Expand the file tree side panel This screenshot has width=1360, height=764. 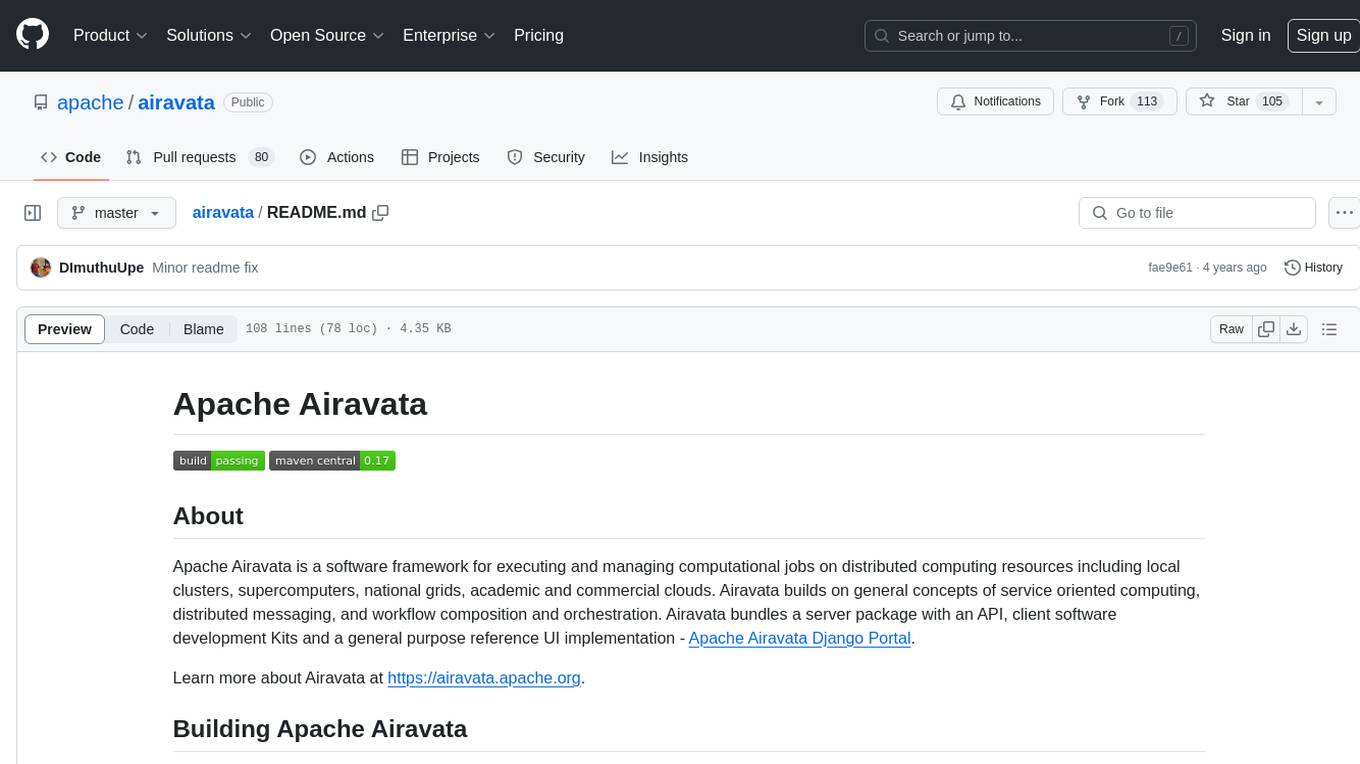point(33,213)
